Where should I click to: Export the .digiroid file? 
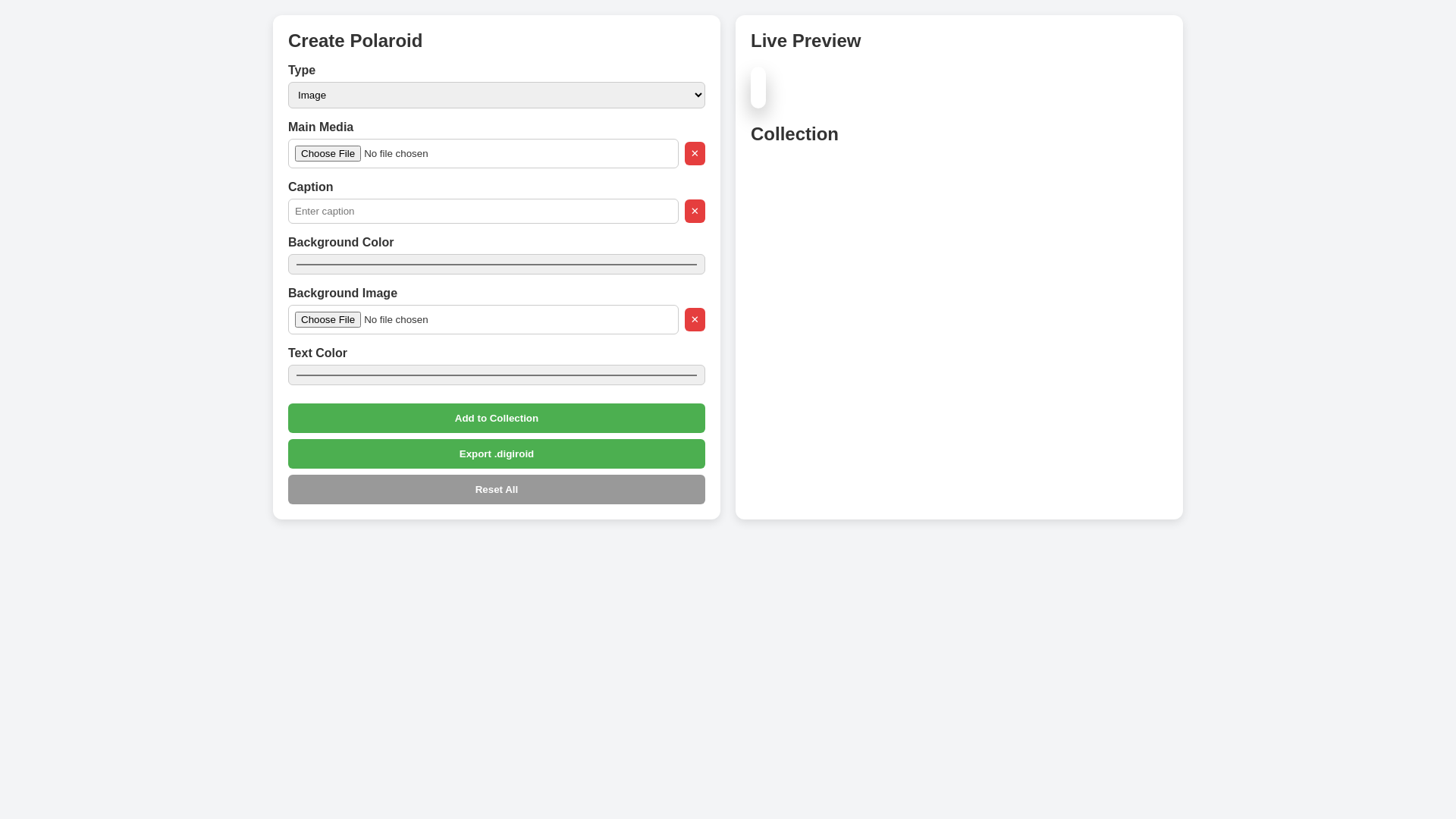tap(497, 453)
